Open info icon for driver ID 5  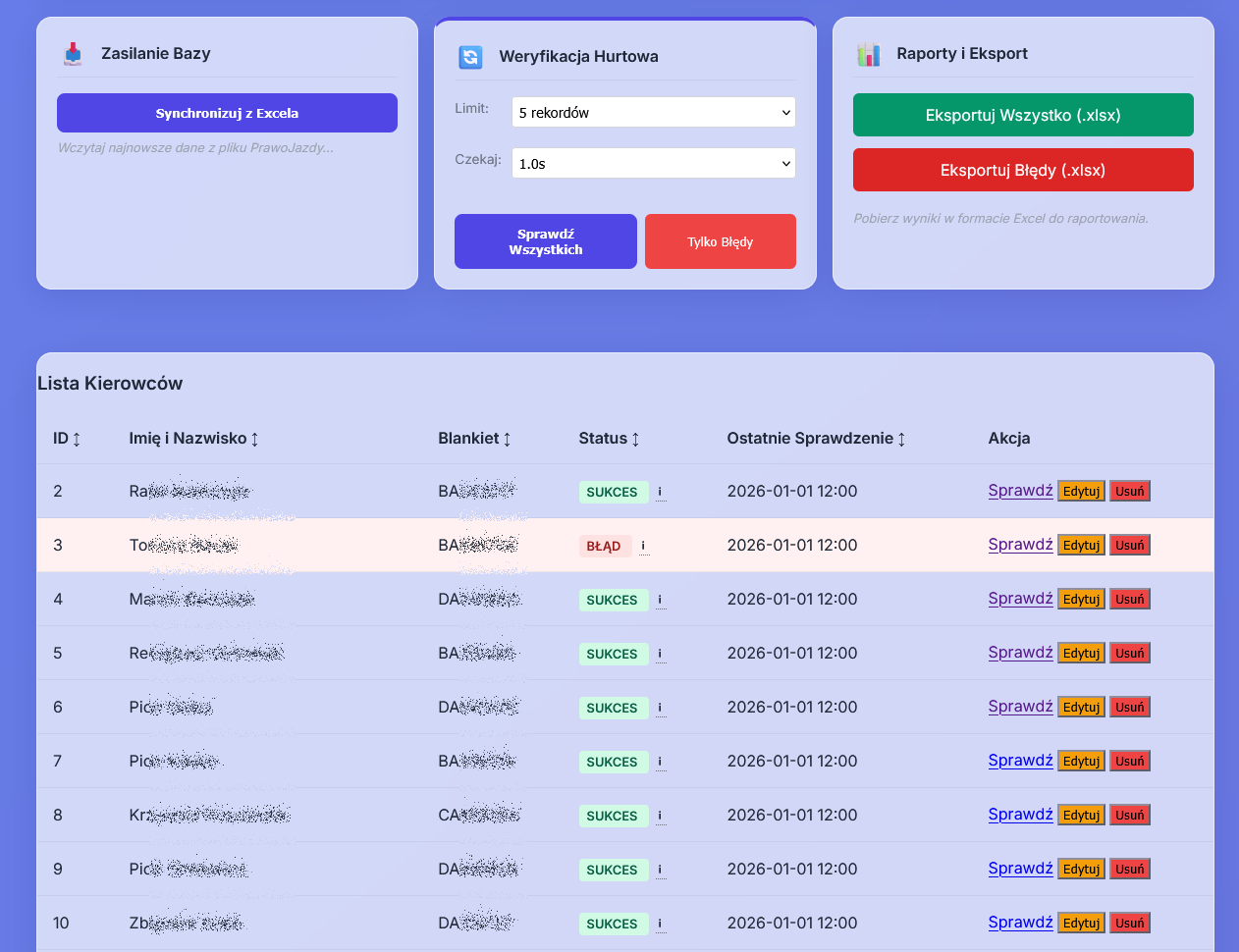tap(660, 654)
